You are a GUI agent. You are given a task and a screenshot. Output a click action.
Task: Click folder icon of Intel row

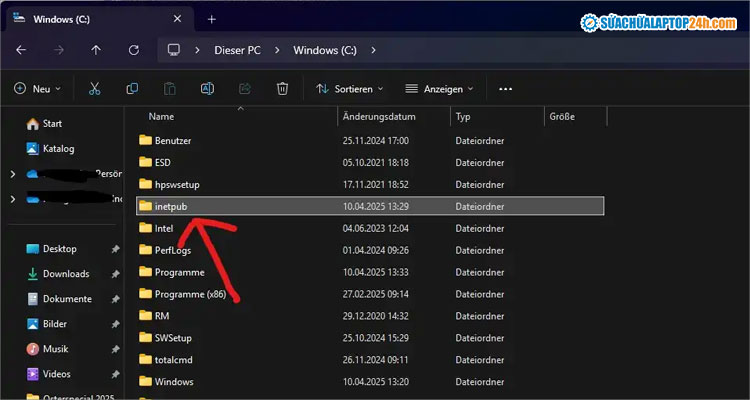coord(145,228)
